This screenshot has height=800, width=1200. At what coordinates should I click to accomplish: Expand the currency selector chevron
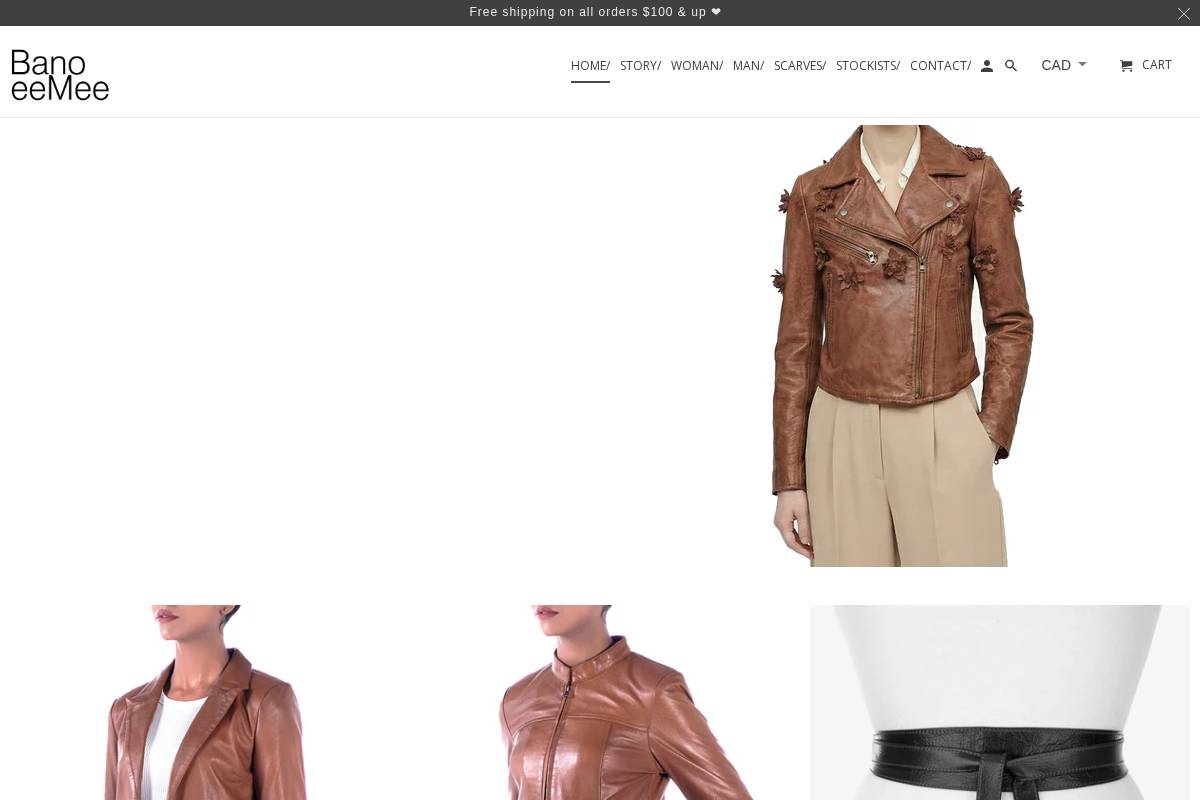tap(1082, 64)
